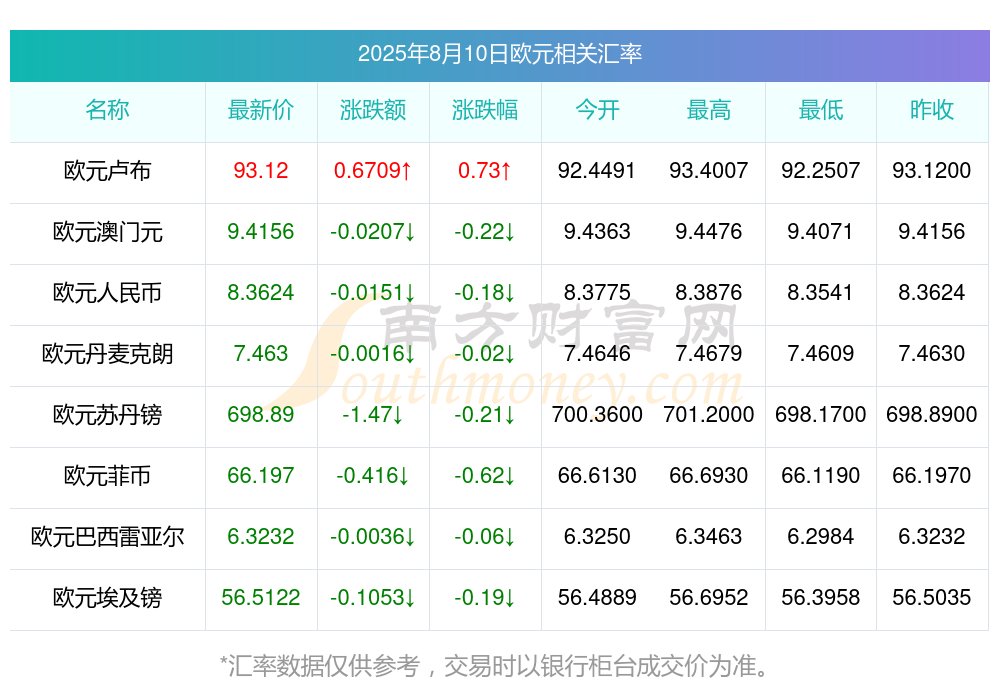This screenshot has height=698, width=1000.
Task: Click the opening value 9.4363
Action: click(x=597, y=231)
